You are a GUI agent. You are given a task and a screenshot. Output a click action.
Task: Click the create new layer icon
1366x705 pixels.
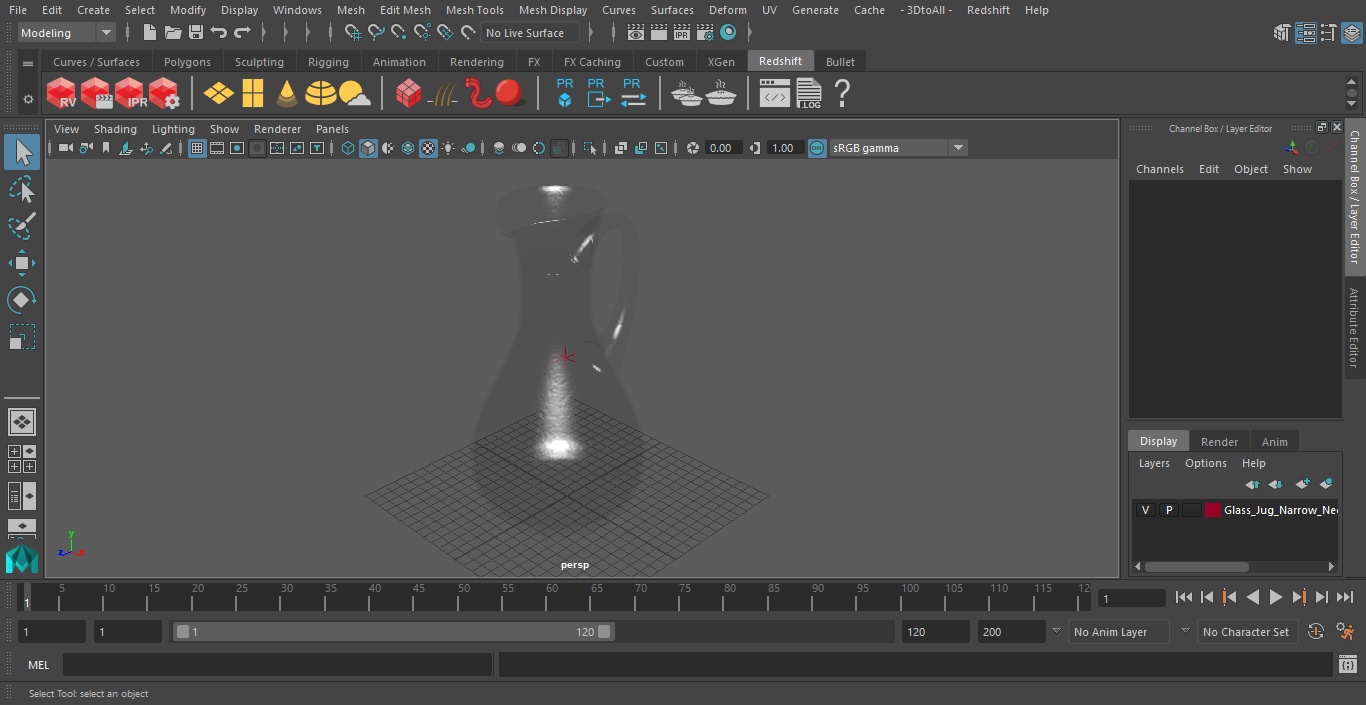click(x=1302, y=484)
